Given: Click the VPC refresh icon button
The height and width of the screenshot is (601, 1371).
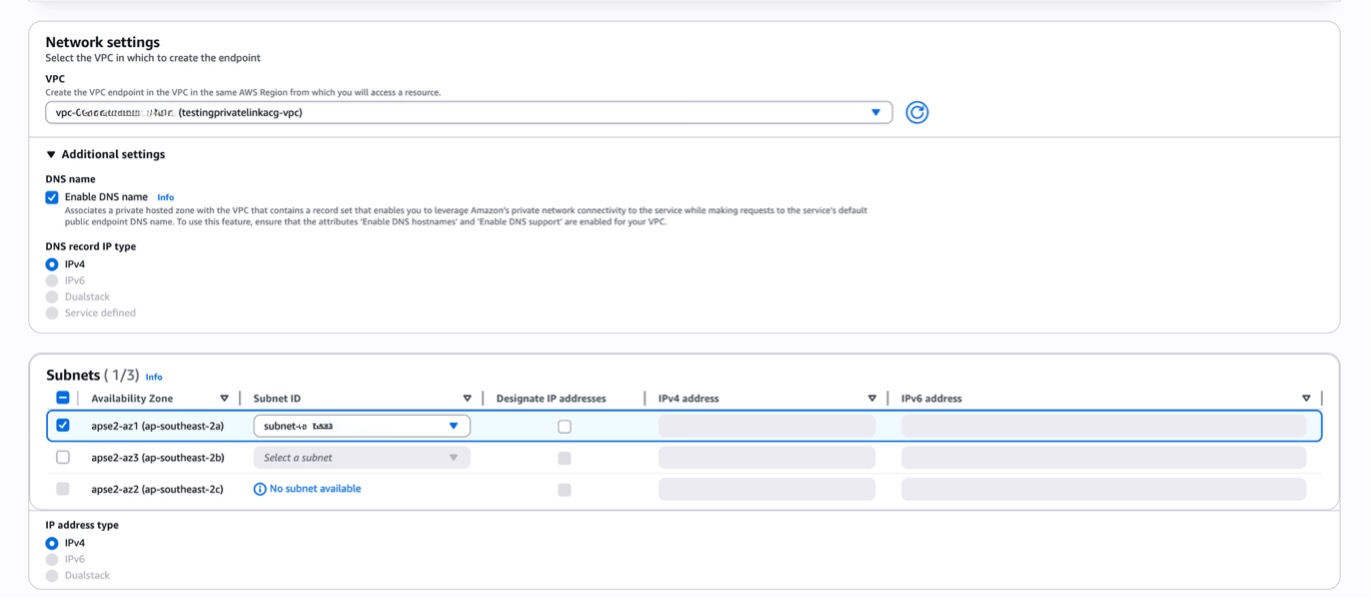Looking at the screenshot, I should (x=916, y=113).
